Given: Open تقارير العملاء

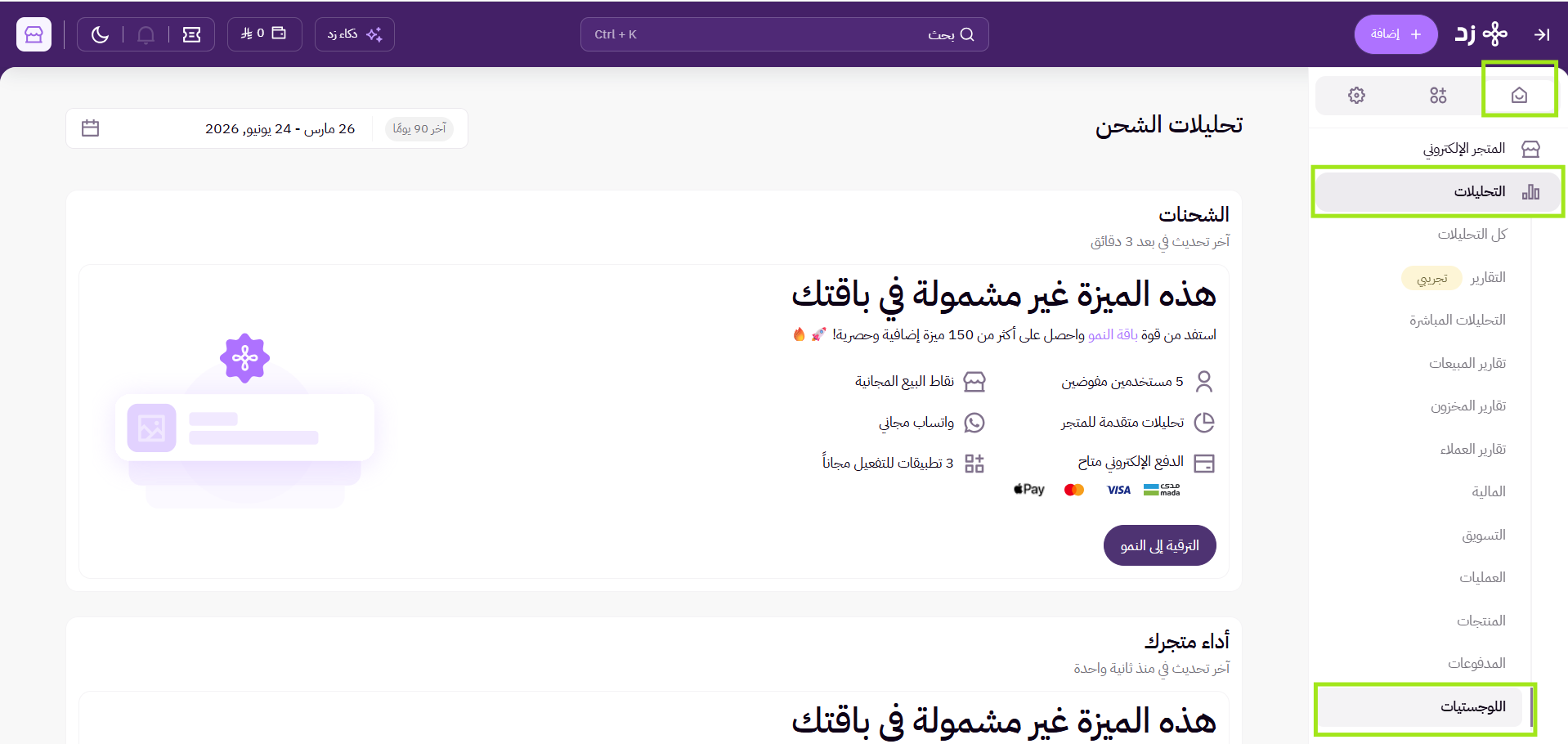Looking at the screenshot, I should point(1472,450).
